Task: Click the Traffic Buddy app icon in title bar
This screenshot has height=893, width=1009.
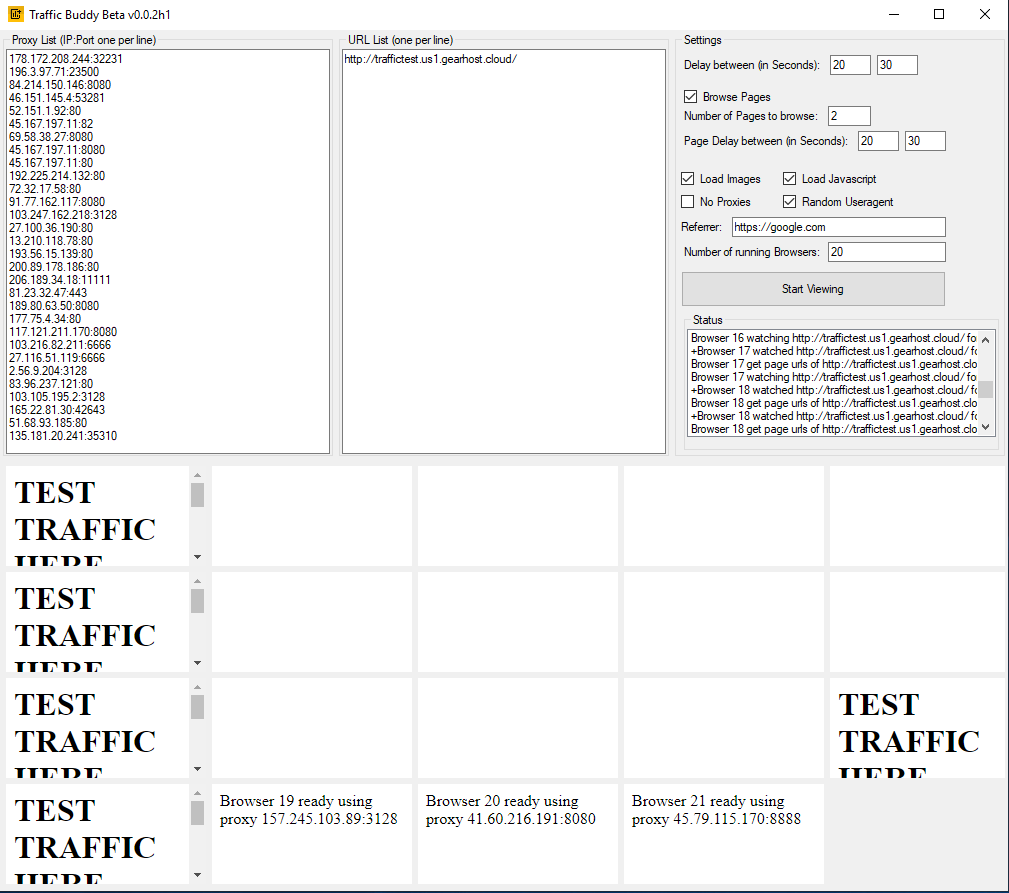Action: 15,14
